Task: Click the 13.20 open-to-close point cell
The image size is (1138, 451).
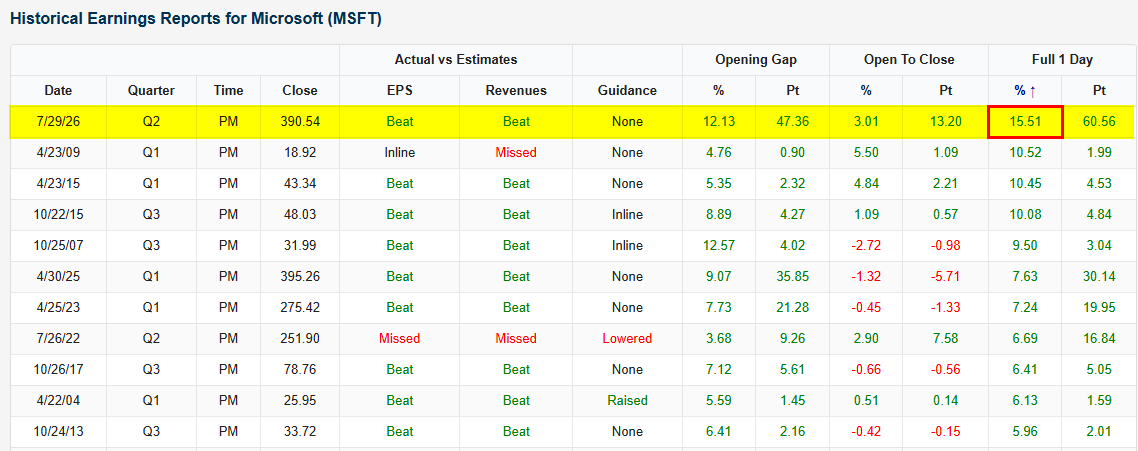Action: coord(947,121)
